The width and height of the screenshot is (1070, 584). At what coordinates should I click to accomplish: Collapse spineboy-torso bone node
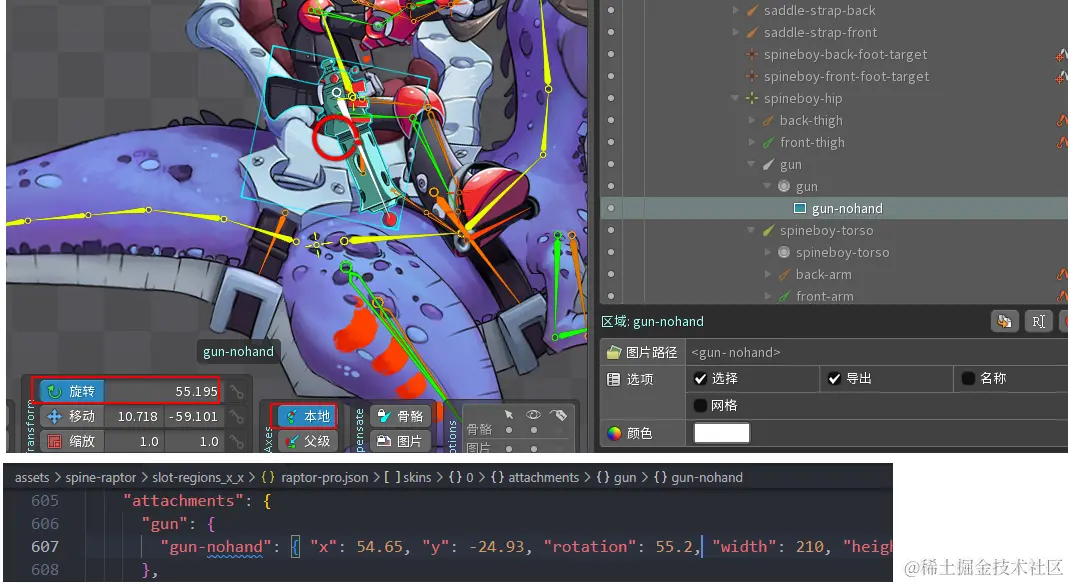click(x=751, y=231)
